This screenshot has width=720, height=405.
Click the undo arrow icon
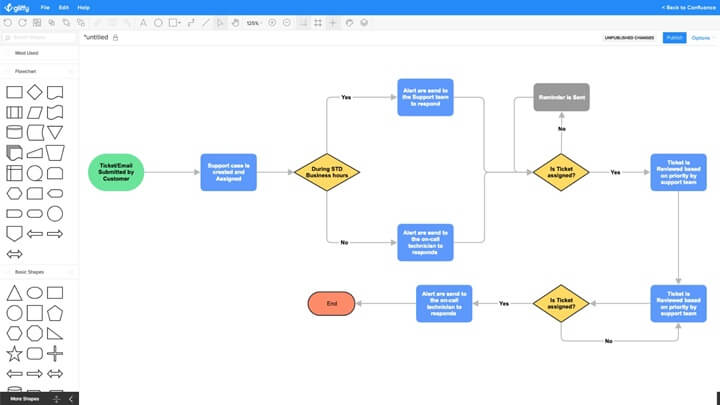8,22
